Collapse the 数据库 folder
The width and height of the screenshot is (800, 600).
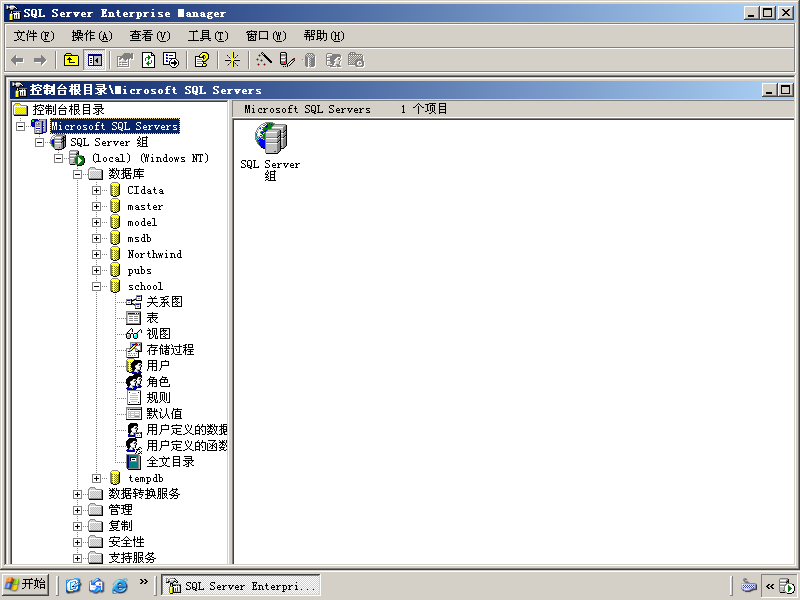click(78, 174)
